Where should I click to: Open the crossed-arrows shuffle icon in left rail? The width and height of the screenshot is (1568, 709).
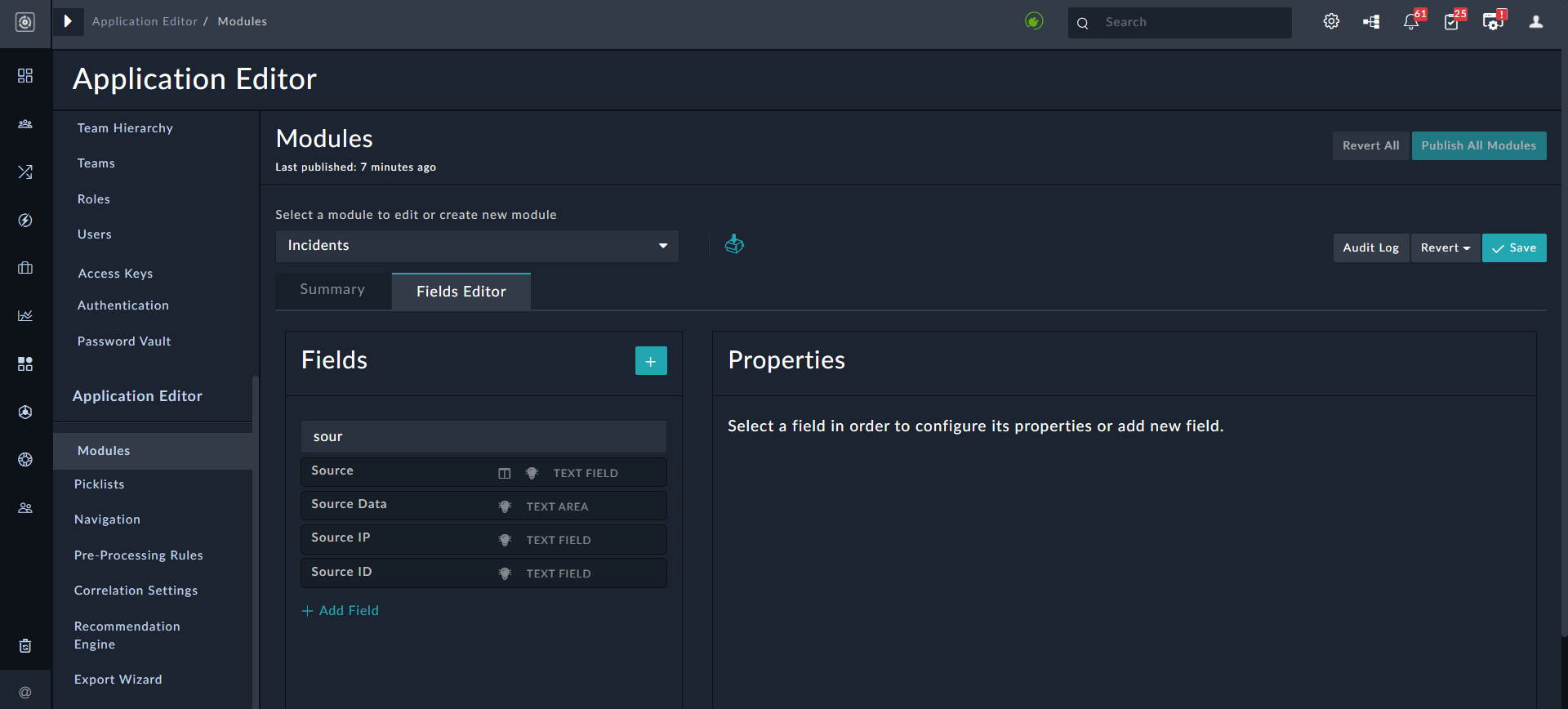coord(25,172)
